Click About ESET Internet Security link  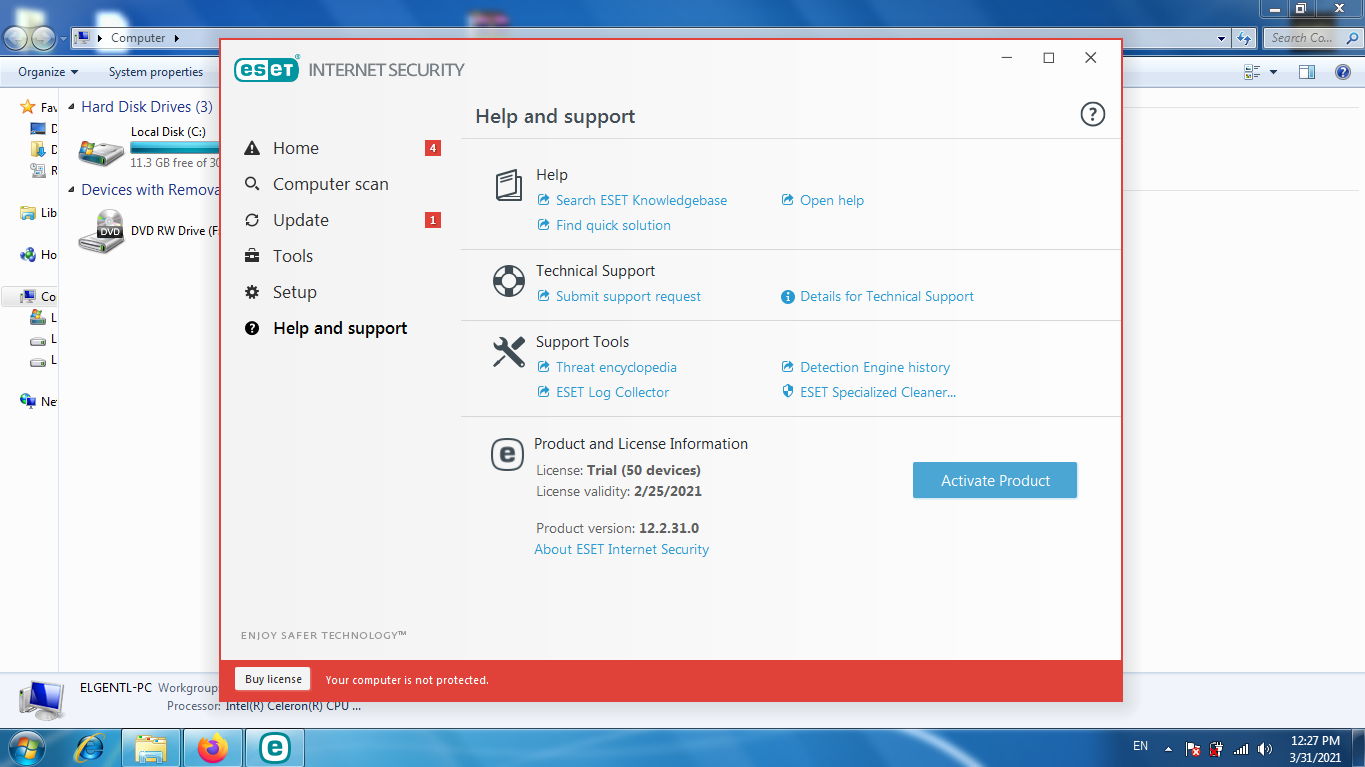click(622, 549)
